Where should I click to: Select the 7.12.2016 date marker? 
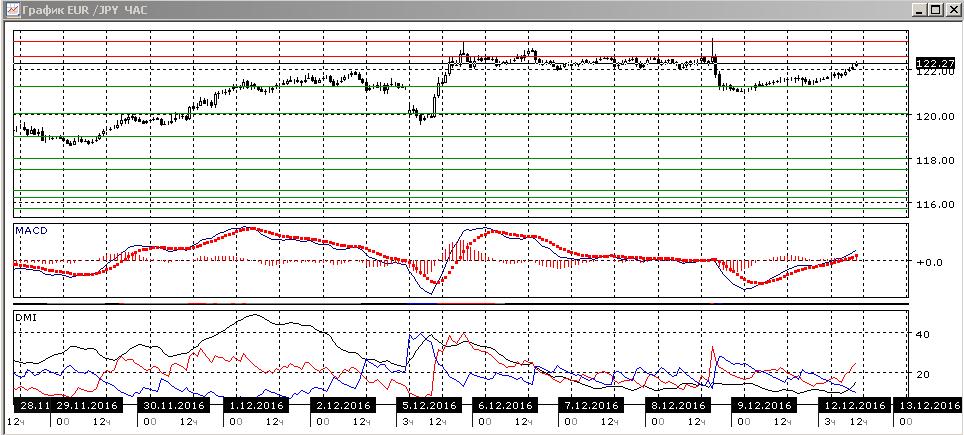pyautogui.click(x=591, y=406)
